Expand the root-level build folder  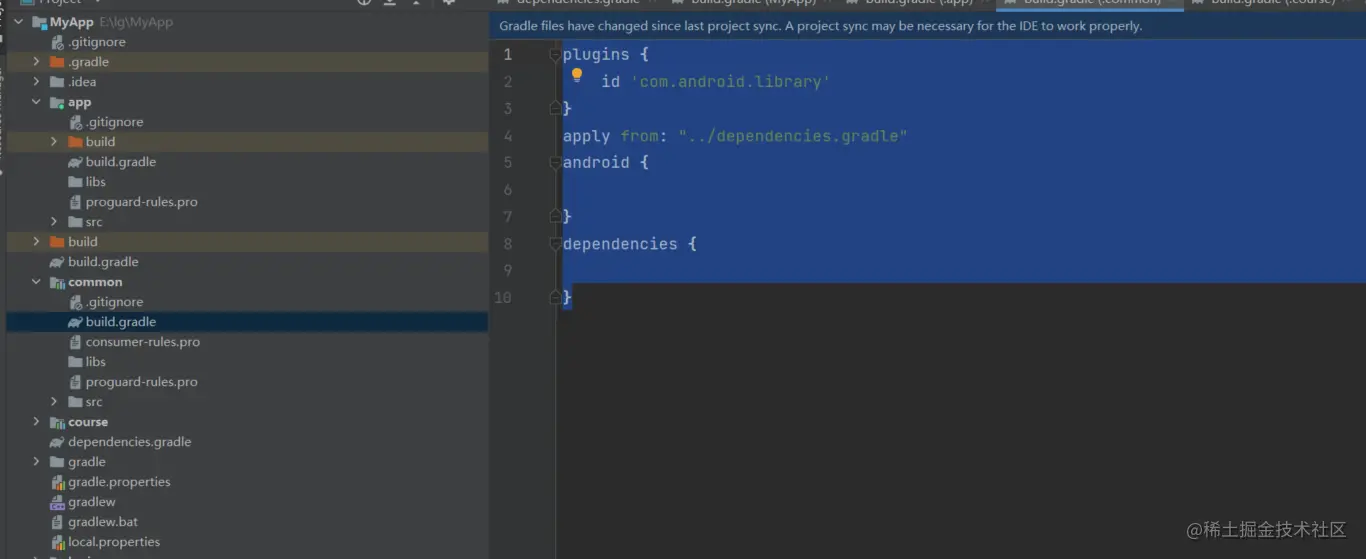point(37,242)
